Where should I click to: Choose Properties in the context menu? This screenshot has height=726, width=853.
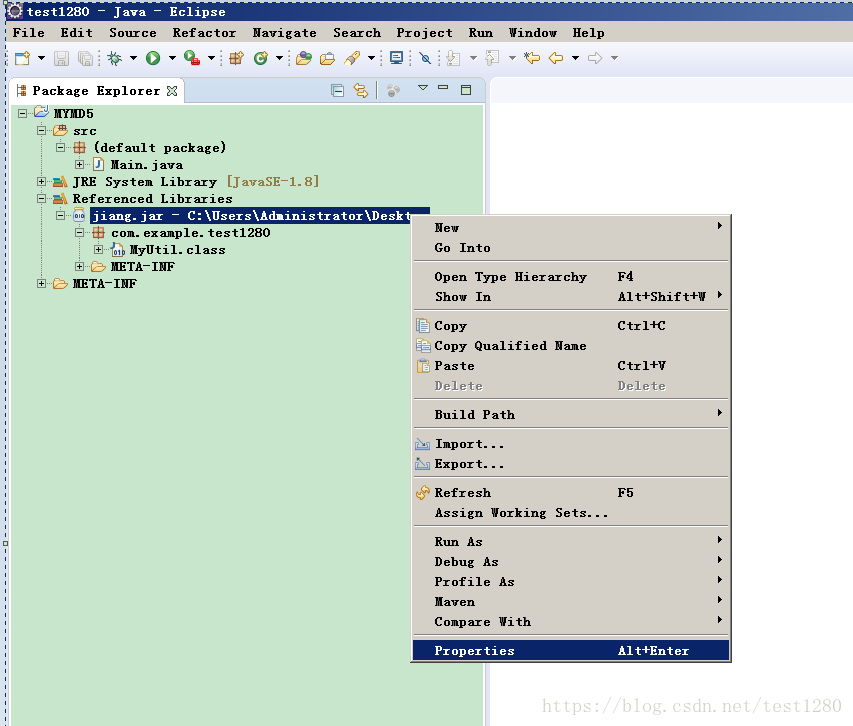(571, 650)
